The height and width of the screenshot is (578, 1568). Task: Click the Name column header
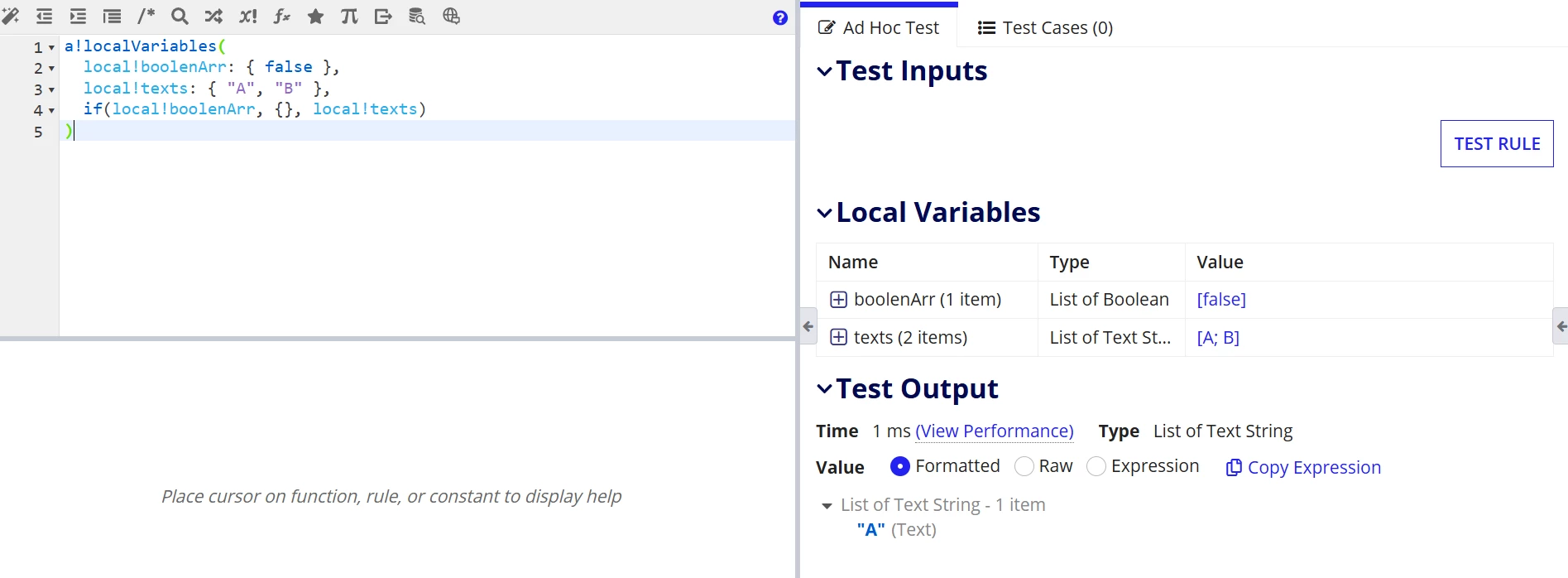(x=853, y=263)
